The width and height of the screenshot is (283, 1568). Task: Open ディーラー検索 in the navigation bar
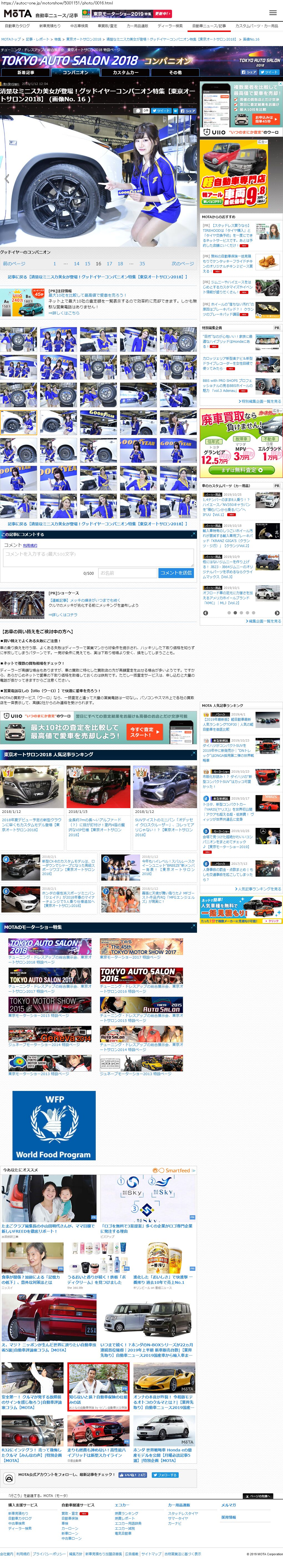tap(170, 26)
